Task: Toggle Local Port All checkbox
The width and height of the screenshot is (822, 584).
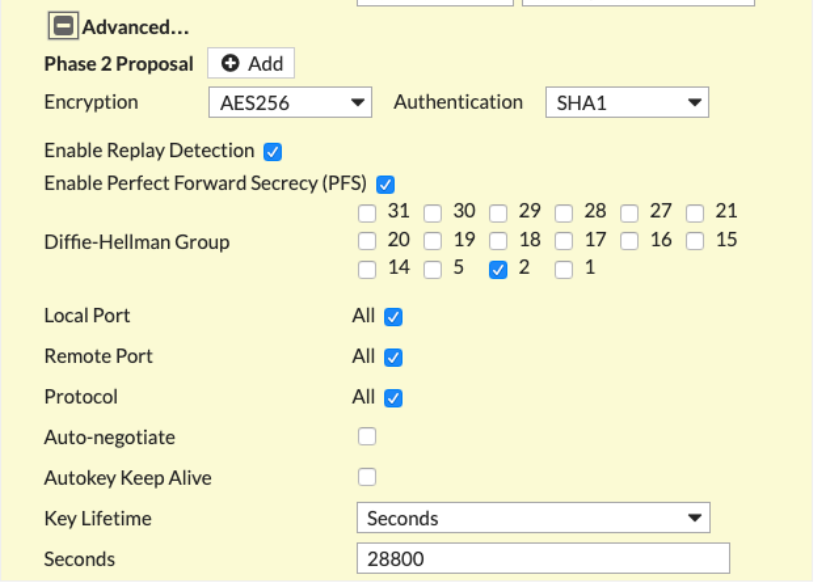Action: click(x=393, y=317)
